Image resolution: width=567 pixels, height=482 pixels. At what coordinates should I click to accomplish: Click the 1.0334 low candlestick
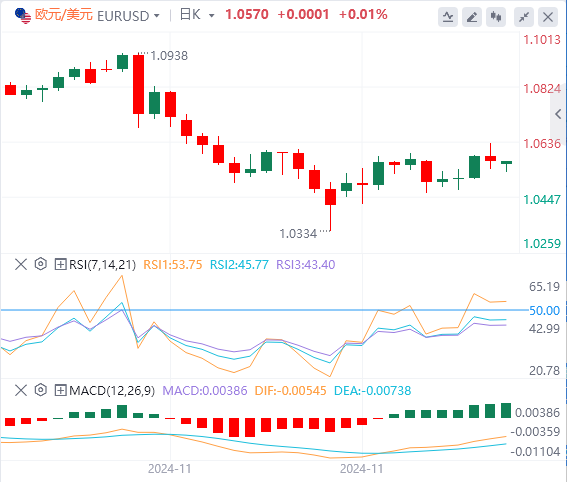(331, 206)
